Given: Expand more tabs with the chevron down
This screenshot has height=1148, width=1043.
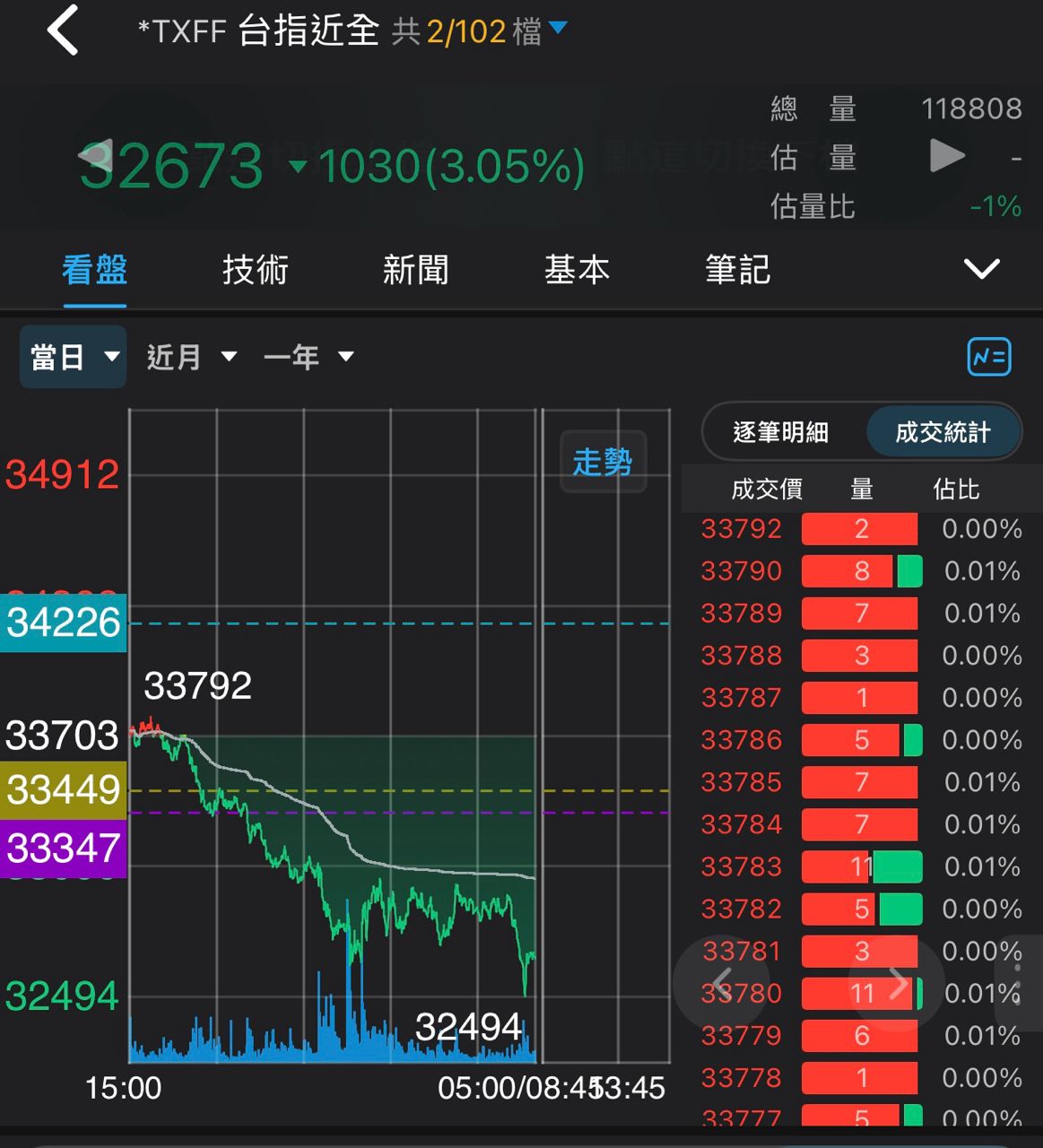Looking at the screenshot, I should tap(981, 269).
